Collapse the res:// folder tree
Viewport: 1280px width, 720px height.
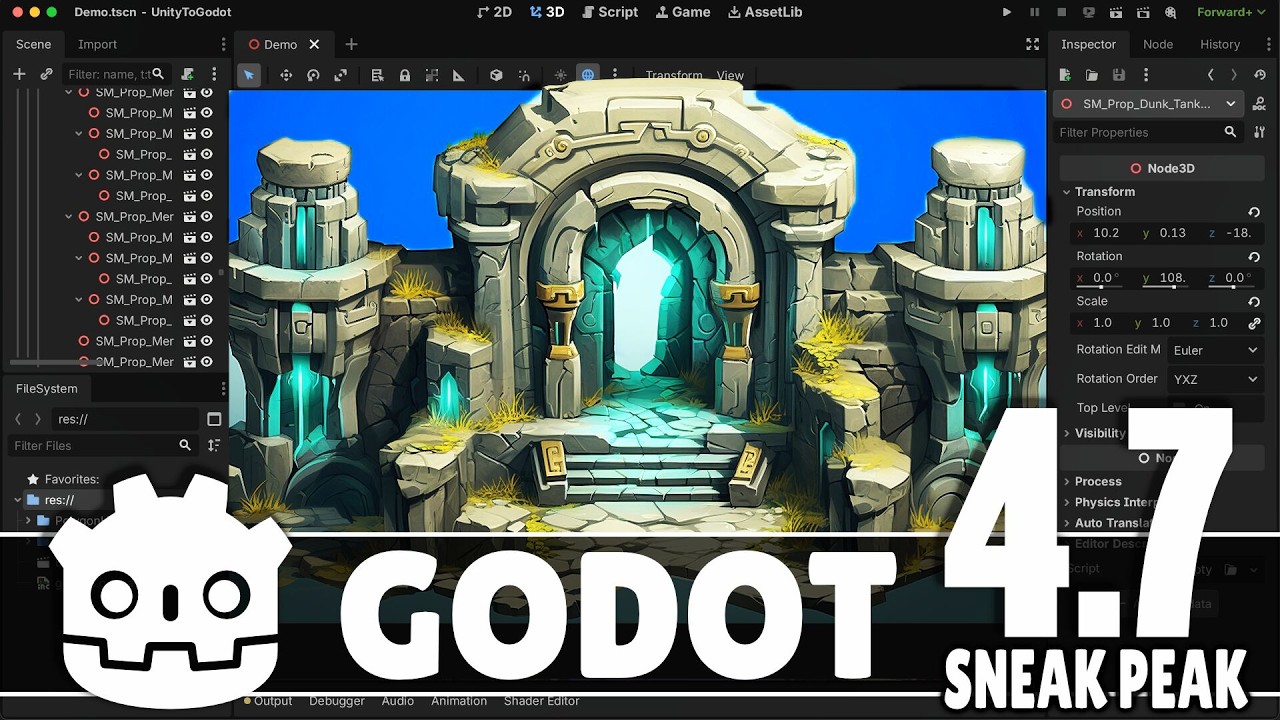pos(18,500)
